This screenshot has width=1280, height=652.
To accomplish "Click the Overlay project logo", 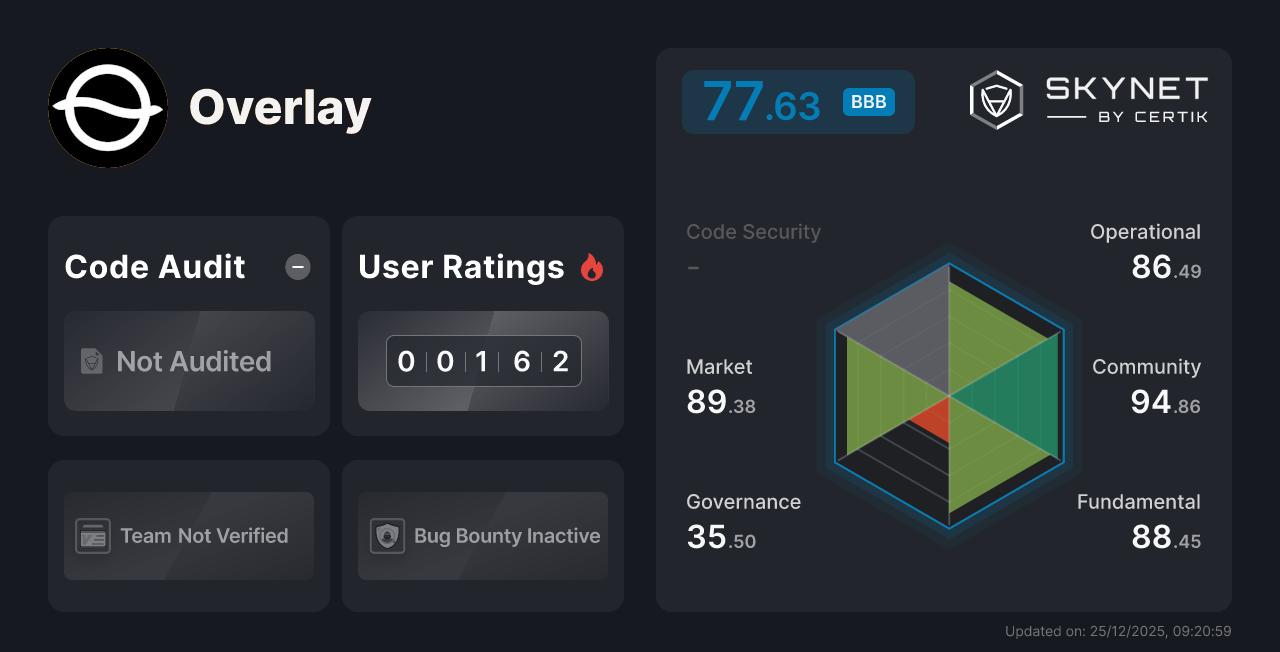I will point(108,108).
